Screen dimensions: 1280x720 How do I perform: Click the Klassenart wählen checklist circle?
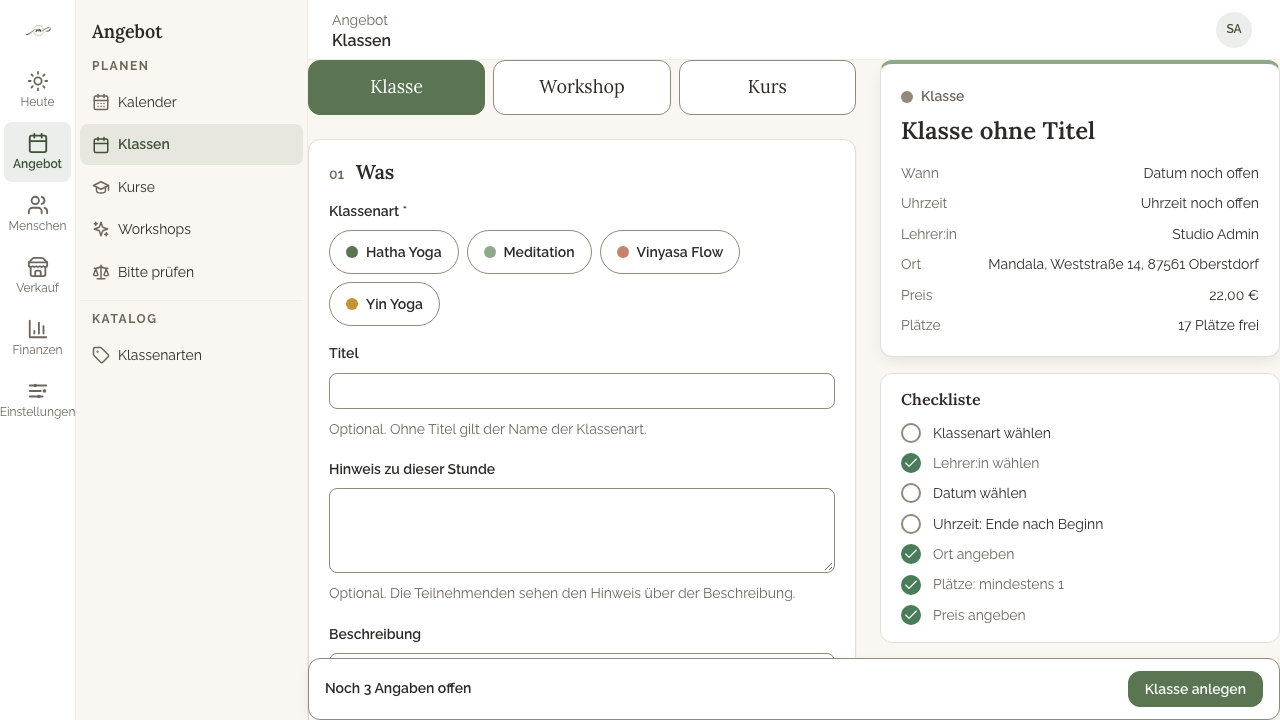click(911, 433)
